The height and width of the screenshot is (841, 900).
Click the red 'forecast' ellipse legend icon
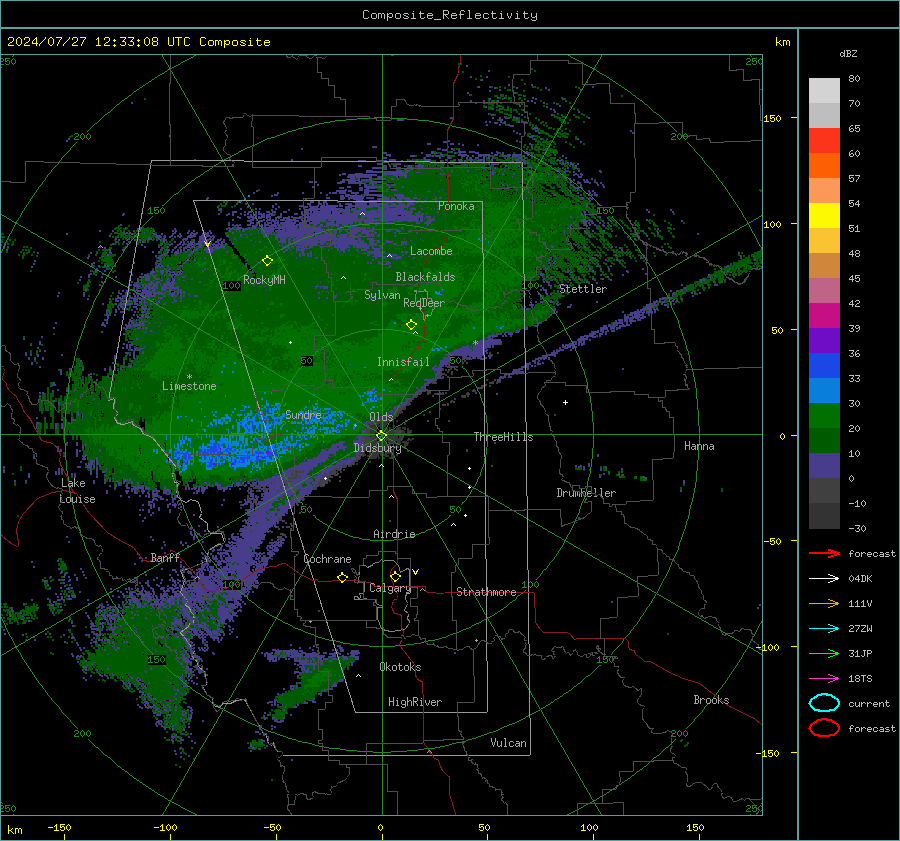tap(824, 728)
